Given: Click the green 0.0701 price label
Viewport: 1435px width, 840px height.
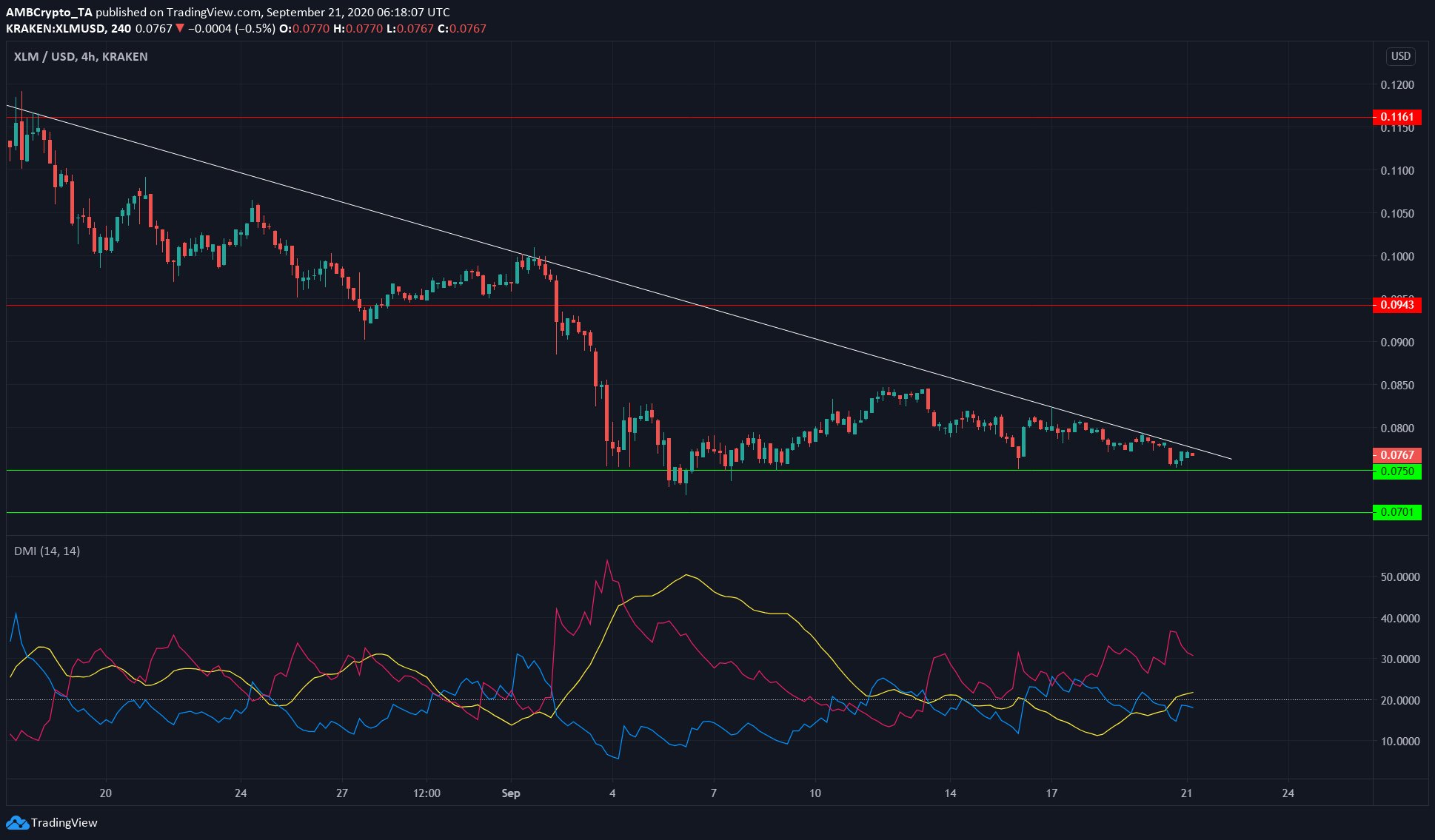Looking at the screenshot, I should [x=1396, y=512].
